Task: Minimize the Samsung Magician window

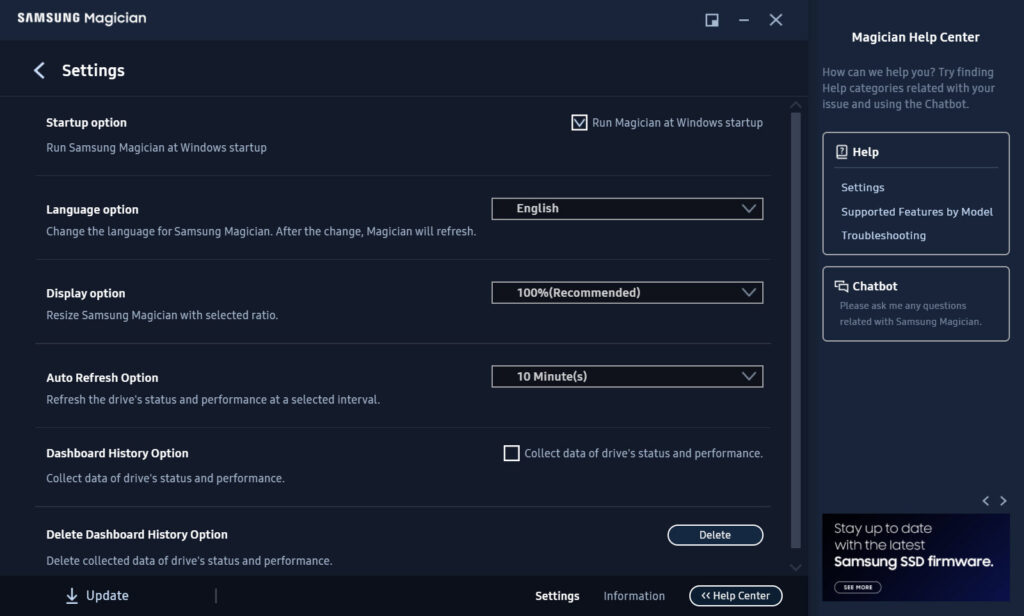Action: point(744,20)
